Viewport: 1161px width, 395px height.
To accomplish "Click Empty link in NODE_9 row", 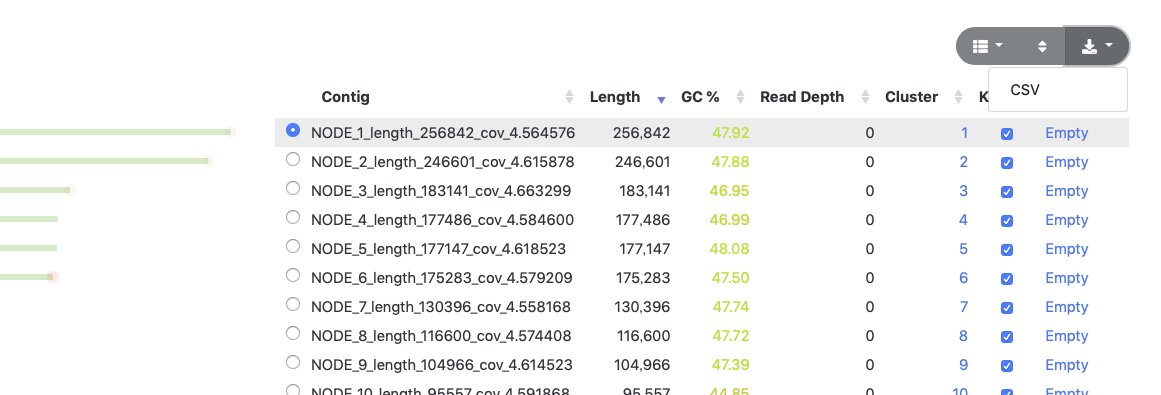I will click(x=1066, y=365).
